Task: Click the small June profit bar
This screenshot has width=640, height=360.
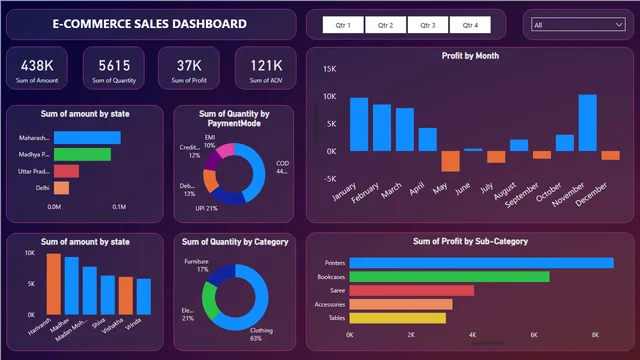Action: point(473,150)
